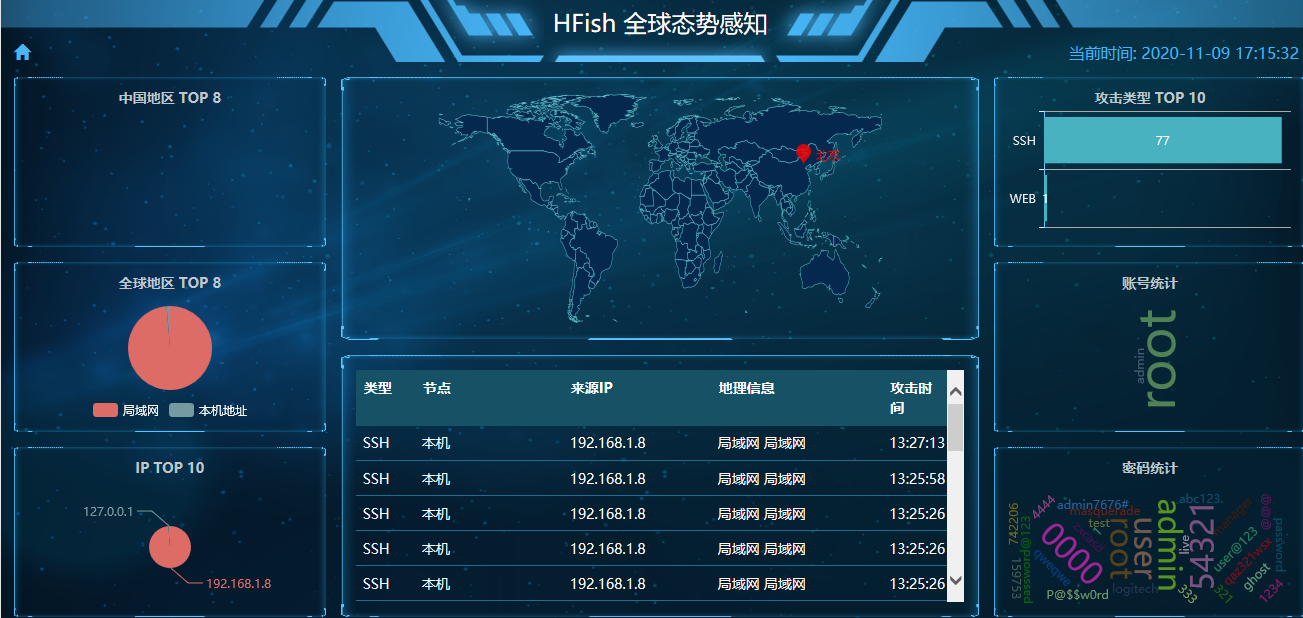Image resolution: width=1303 pixels, height=618 pixels.
Task: Select the attack table's scrollbar thumb
Action: click(x=956, y=428)
